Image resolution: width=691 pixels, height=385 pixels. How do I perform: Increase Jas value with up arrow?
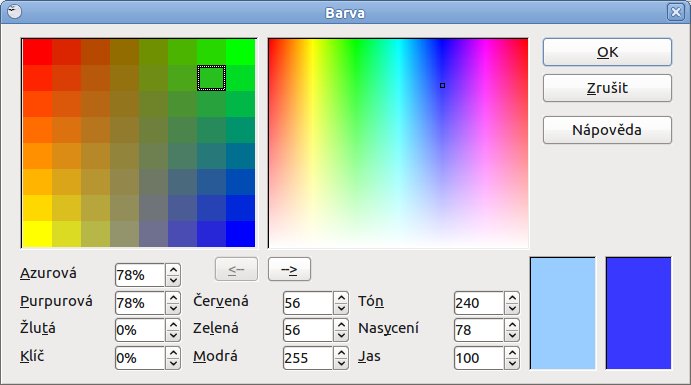[x=512, y=352]
